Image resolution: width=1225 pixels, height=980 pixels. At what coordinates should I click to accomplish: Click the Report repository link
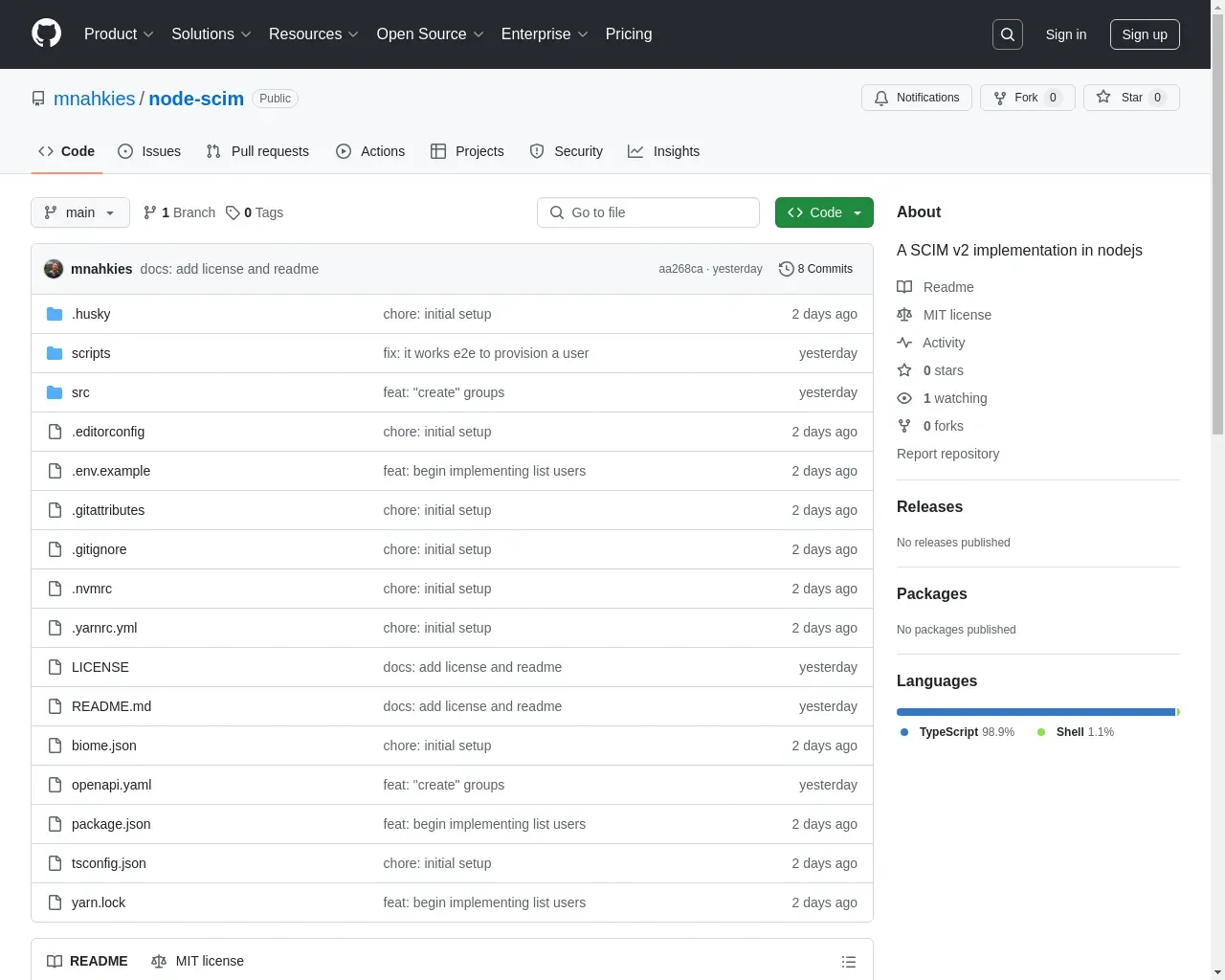(x=947, y=454)
